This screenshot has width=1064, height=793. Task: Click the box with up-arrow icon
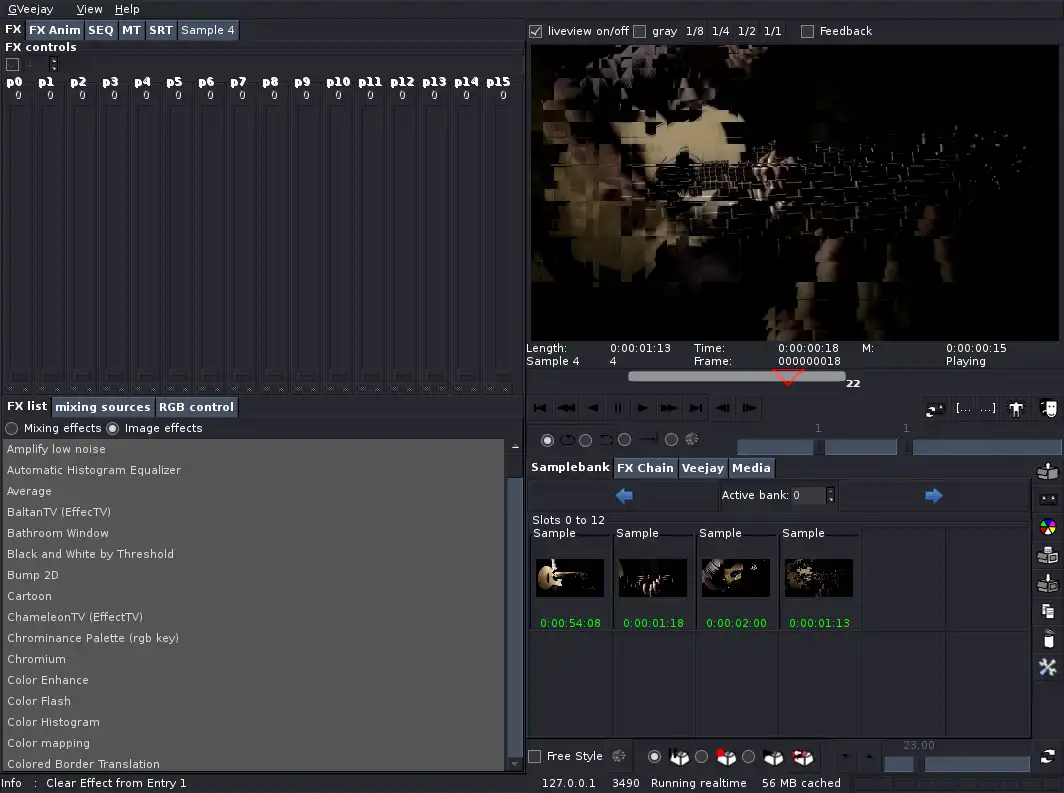pos(1048,471)
